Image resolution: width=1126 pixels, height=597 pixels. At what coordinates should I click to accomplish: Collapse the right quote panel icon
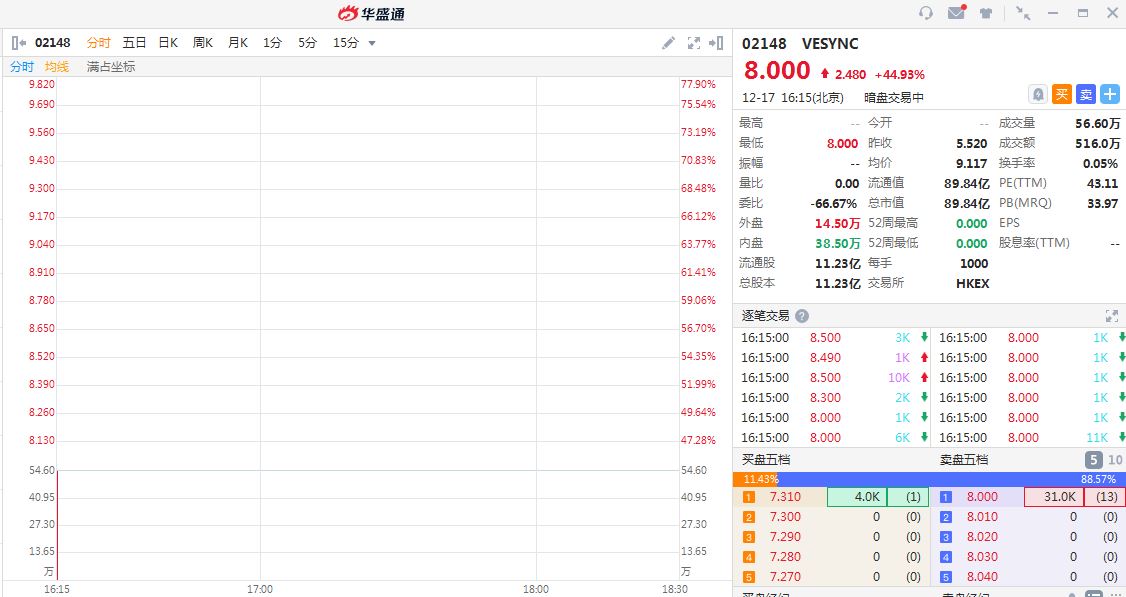tap(716, 43)
